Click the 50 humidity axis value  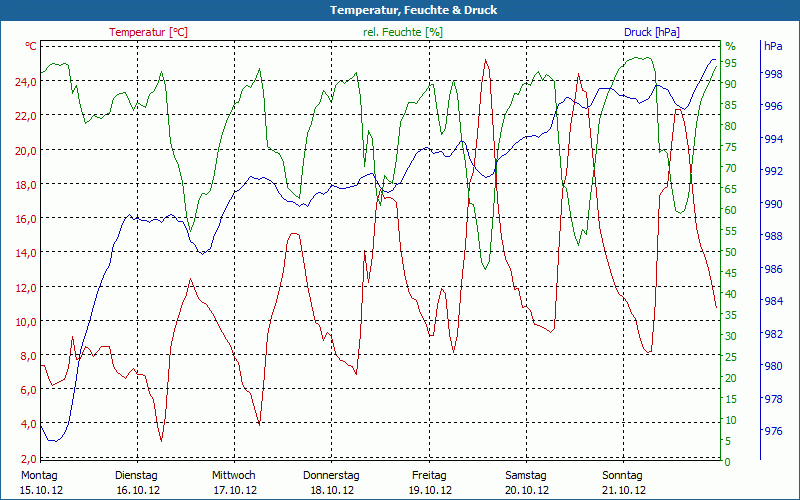(731, 252)
